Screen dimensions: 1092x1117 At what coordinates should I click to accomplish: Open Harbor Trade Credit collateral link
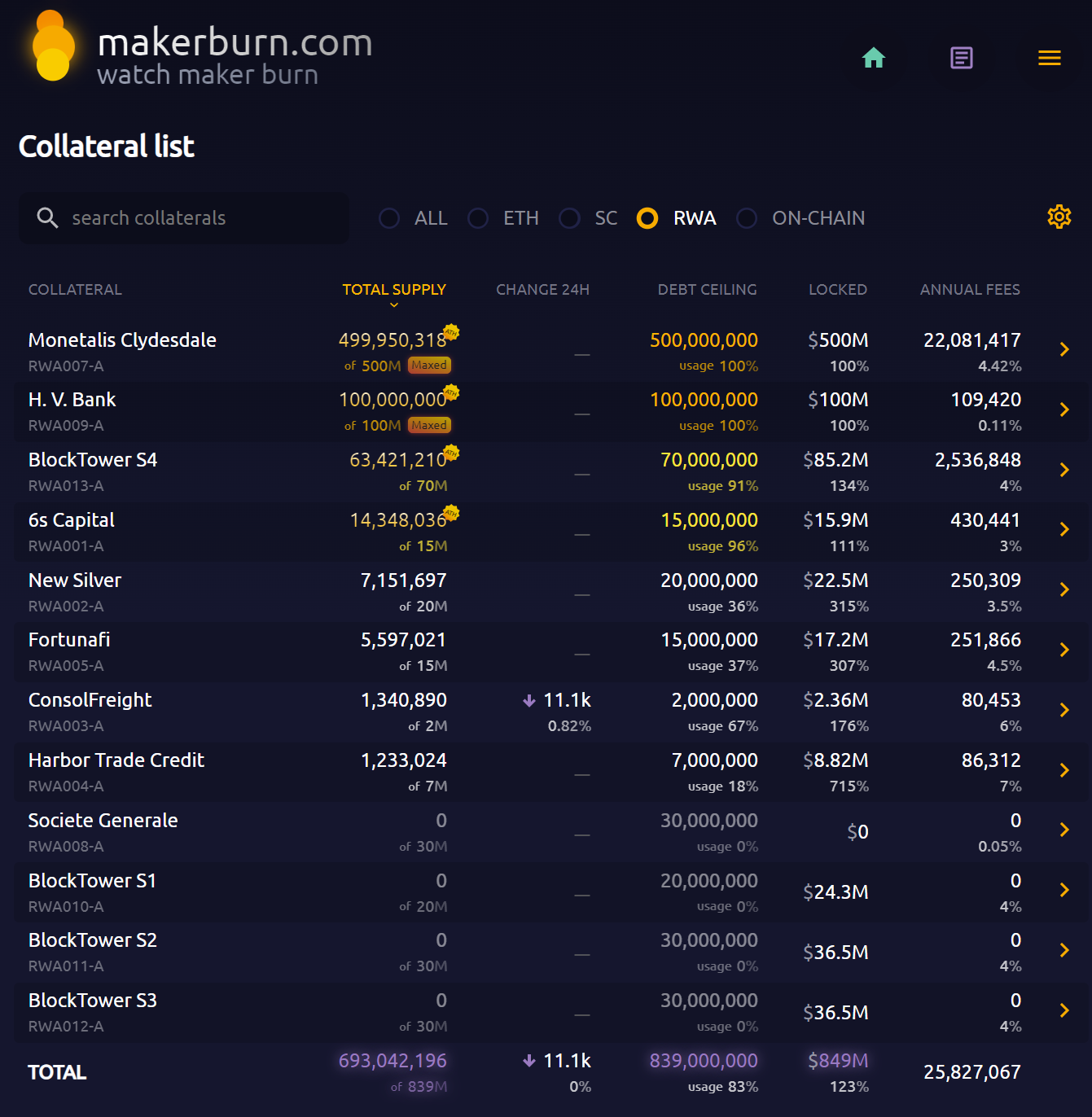(x=116, y=760)
